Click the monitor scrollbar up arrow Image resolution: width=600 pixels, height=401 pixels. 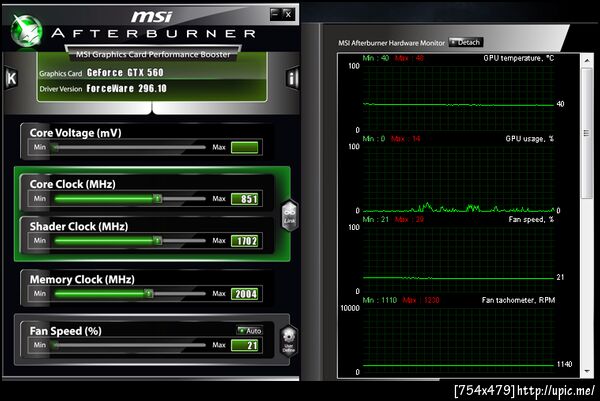587,61
